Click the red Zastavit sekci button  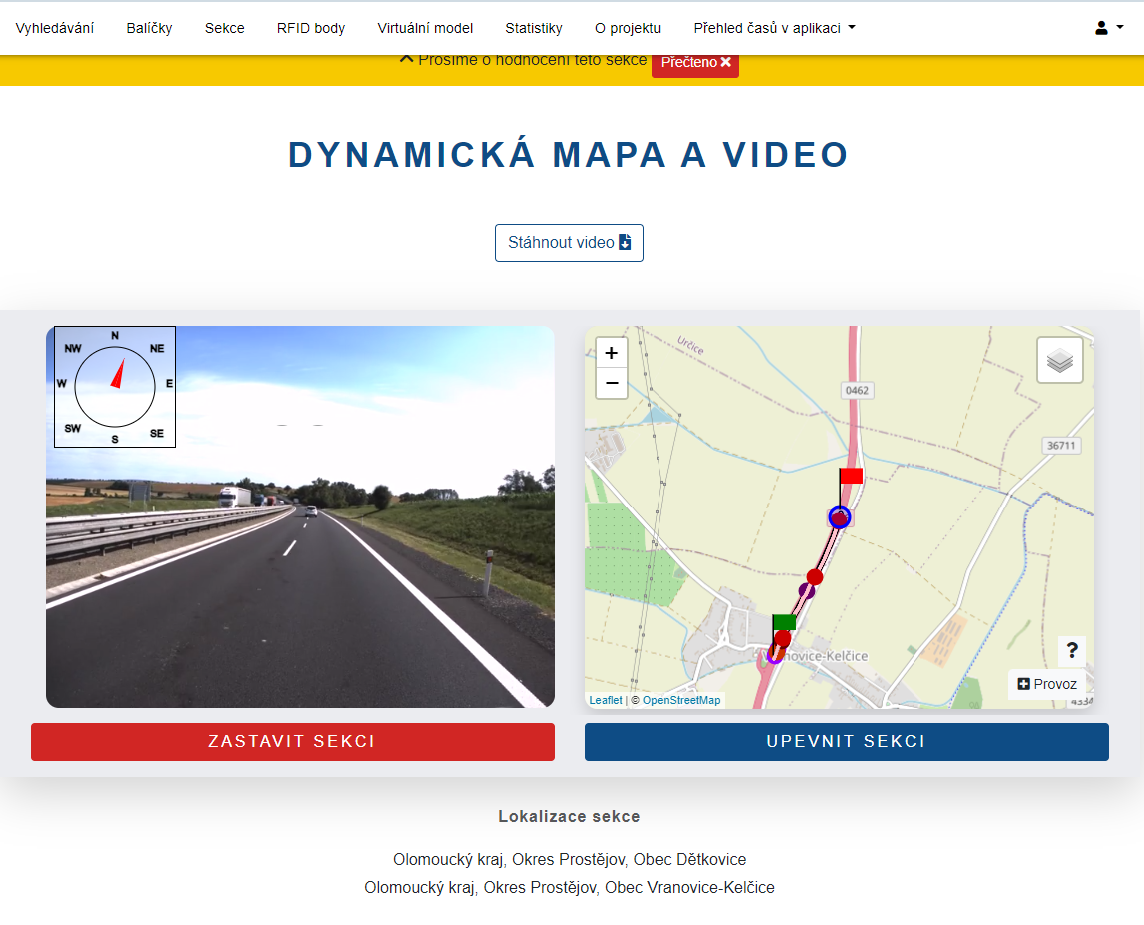coord(293,742)
